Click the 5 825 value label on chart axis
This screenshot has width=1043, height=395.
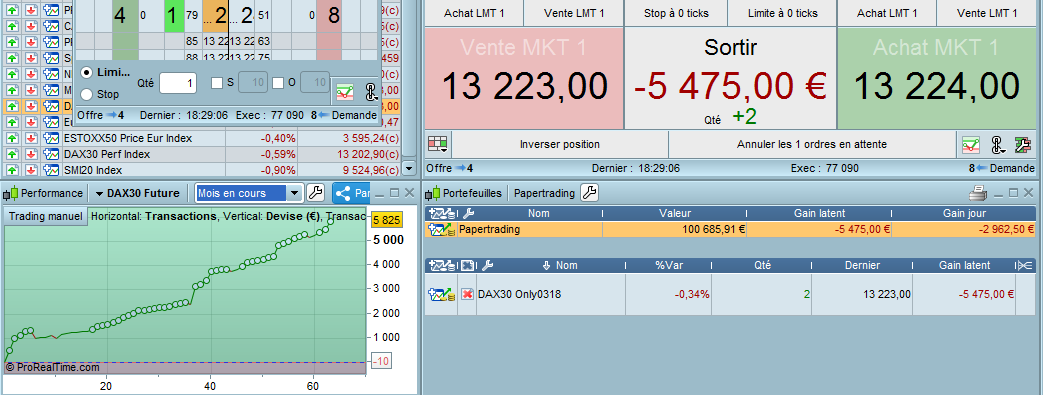point(386,220)
